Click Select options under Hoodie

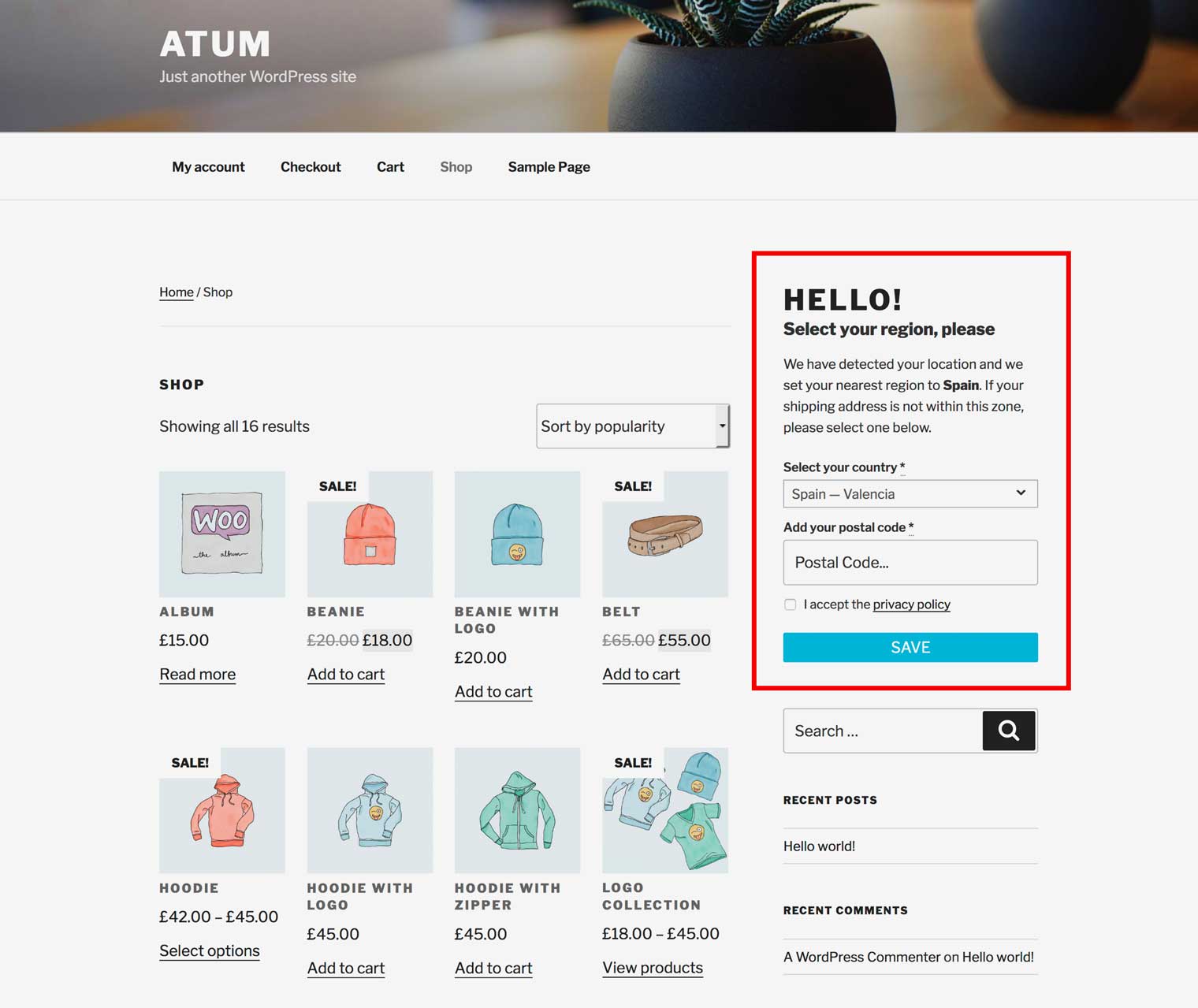pos(210,951)
